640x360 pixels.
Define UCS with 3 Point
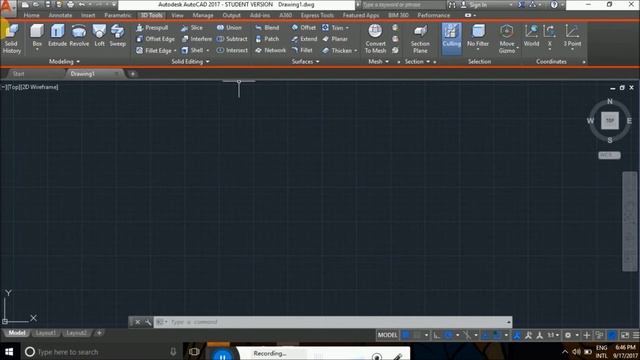(572, 36)
